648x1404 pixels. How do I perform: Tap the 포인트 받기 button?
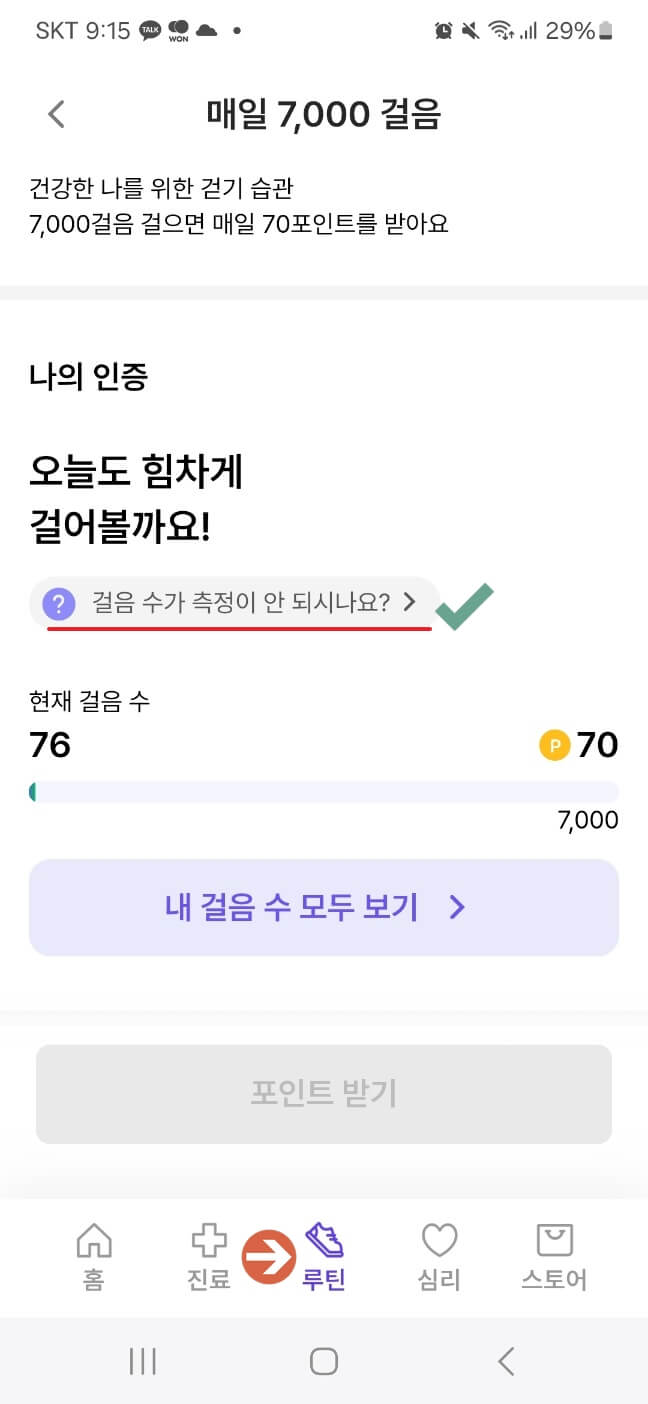[324, 1094]
